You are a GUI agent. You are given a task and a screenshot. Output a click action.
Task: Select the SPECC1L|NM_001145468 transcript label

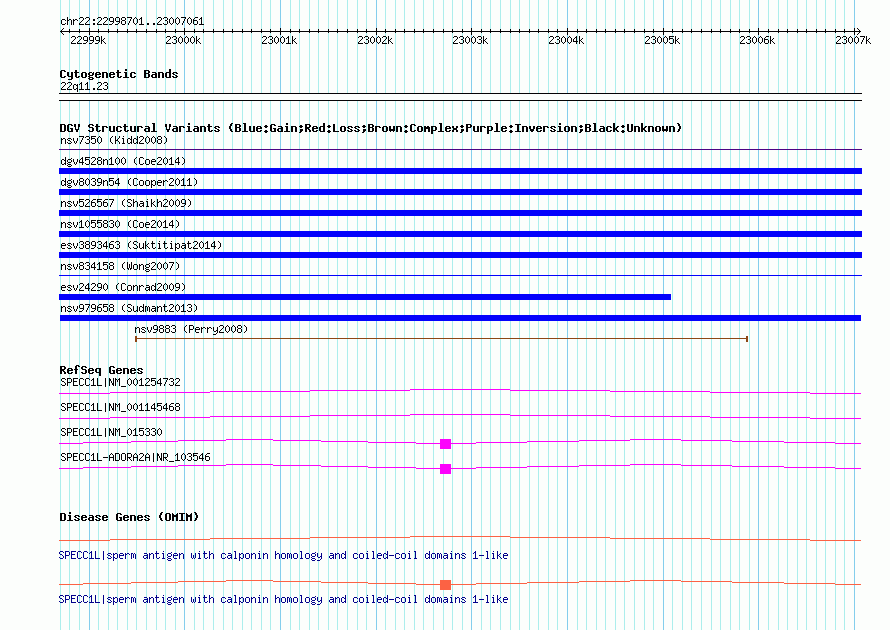pos(120,407)
